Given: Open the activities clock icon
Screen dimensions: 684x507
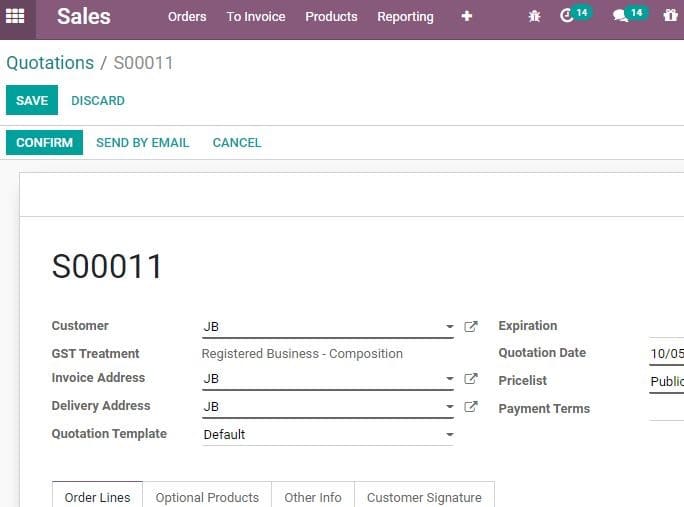Looking at the screenshot, I should click(568, 16).
